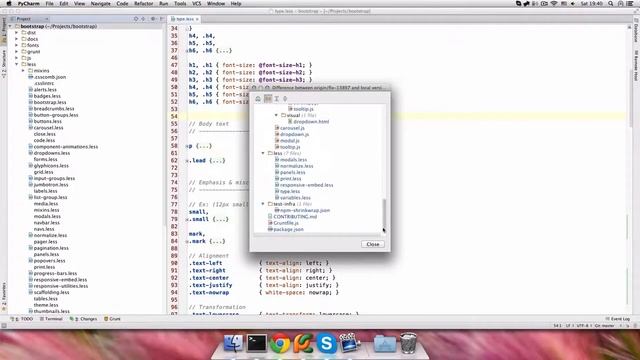Open the Favorites side tab
Image resolution: width=640 pixels, height=360 pixels.
(x=4, y=296)
